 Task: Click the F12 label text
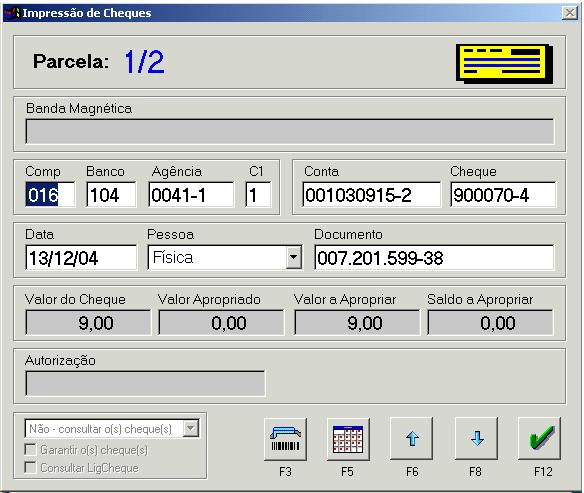click(543, 472)
